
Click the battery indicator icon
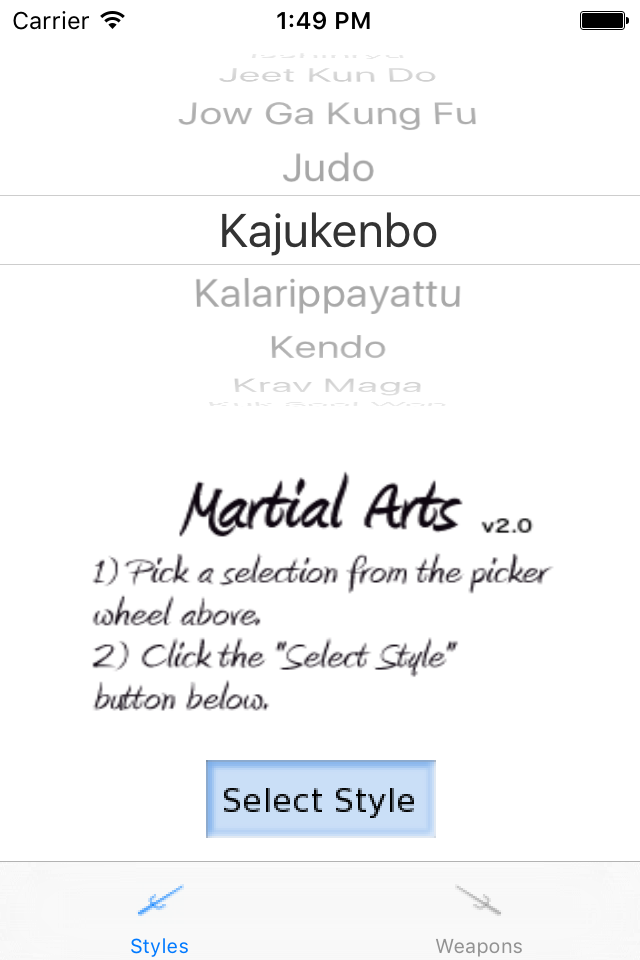coord(602,20)
